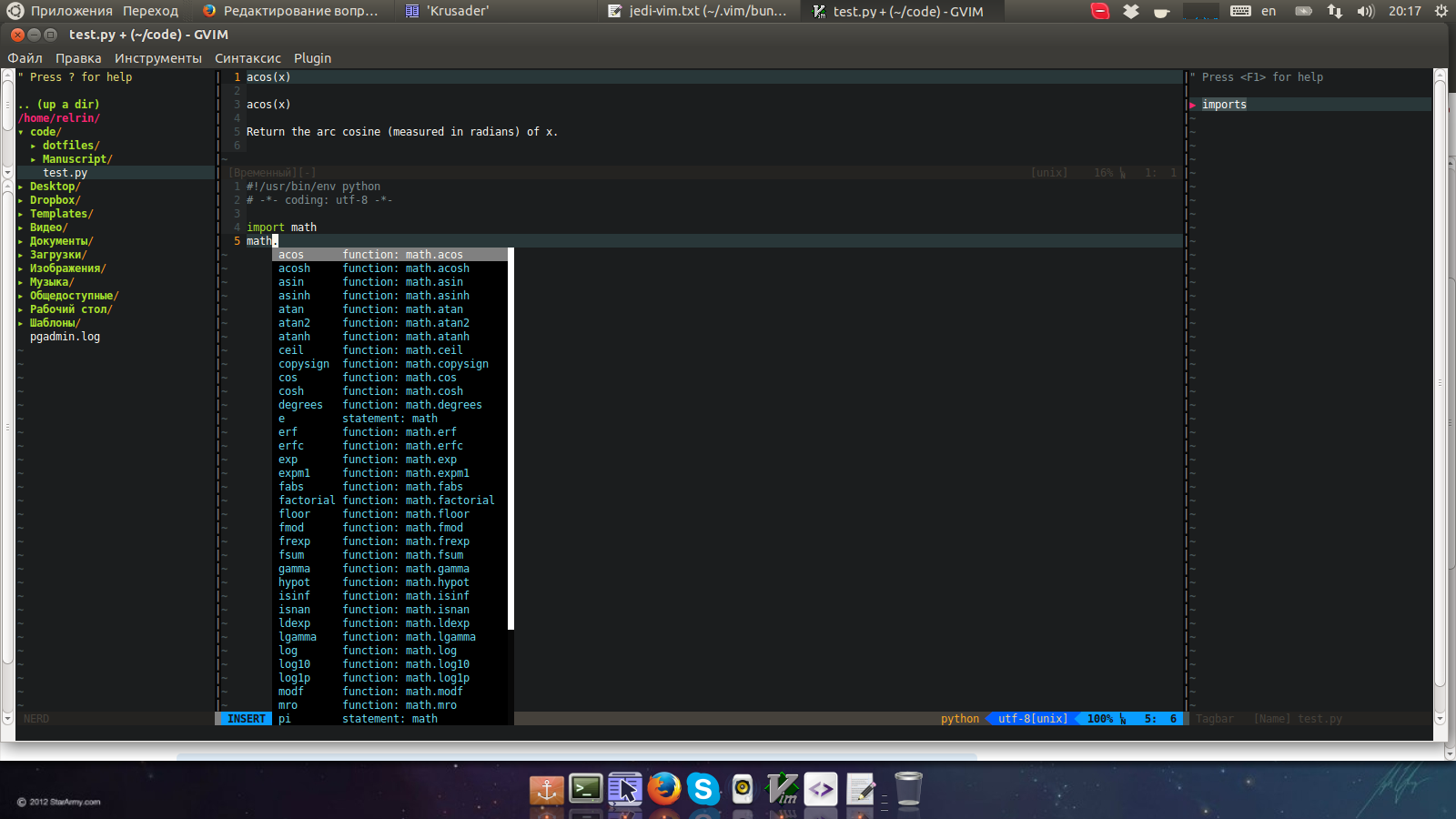Click the red Skype status tray icon
Image resolution: width=1456 pixels, height=819 pixels.
1100,11
